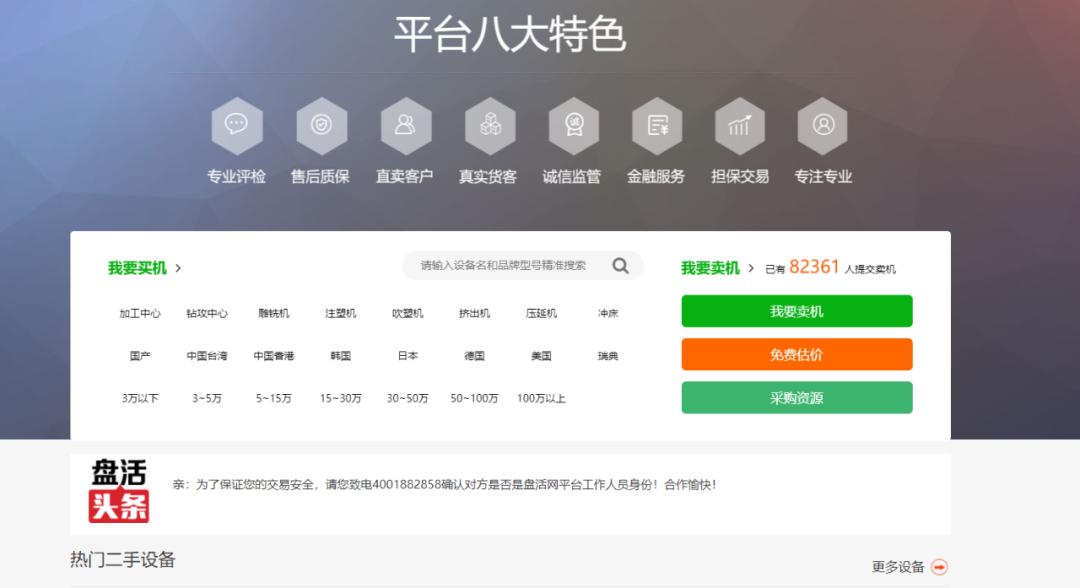Click the 专业评检 hexagon icon
Screen dimensions: 1080x588
236,128
